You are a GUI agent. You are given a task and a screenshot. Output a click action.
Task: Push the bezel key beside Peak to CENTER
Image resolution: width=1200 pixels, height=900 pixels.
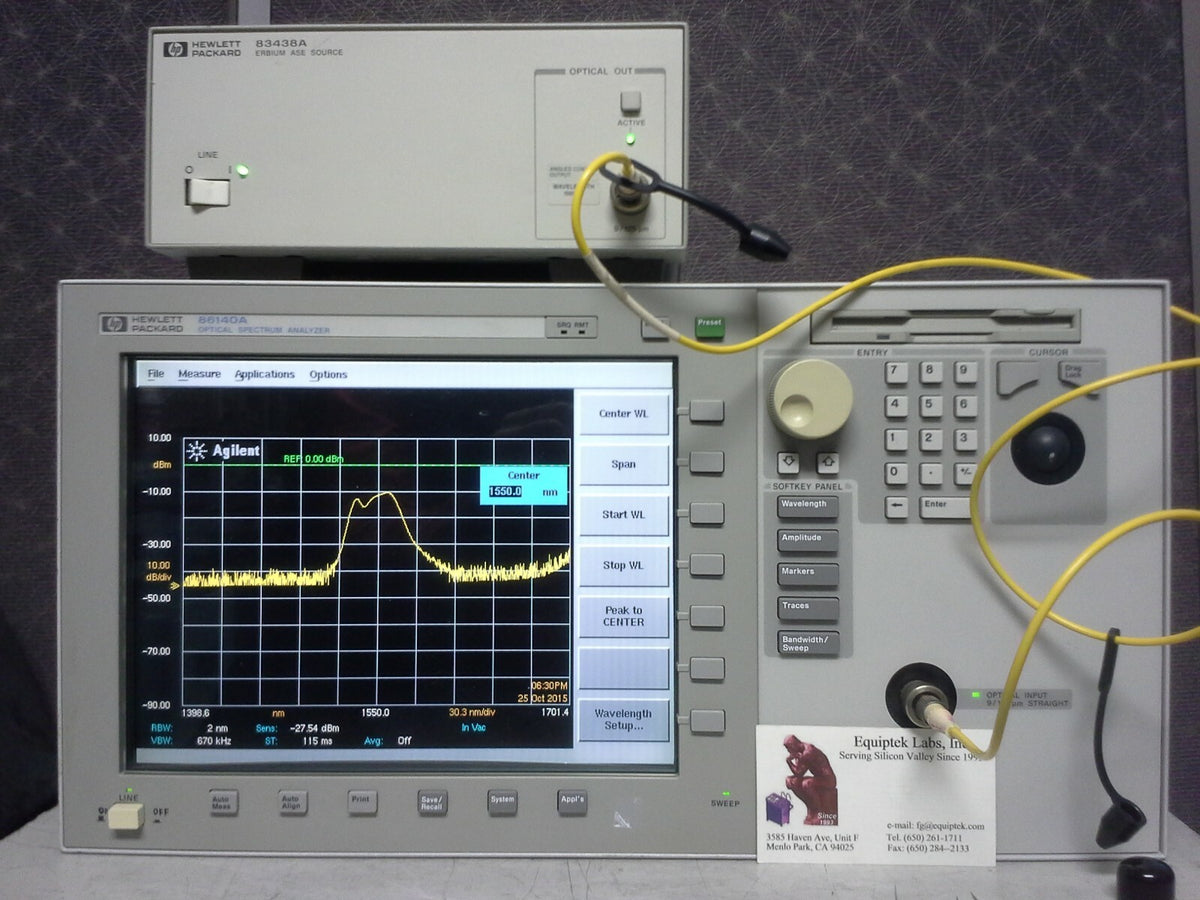pos(706,616)
